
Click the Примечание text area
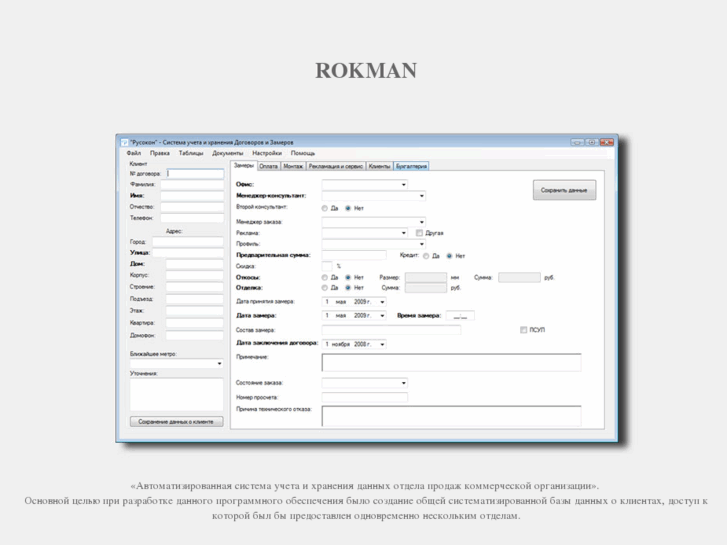click(x=452, y=362)
